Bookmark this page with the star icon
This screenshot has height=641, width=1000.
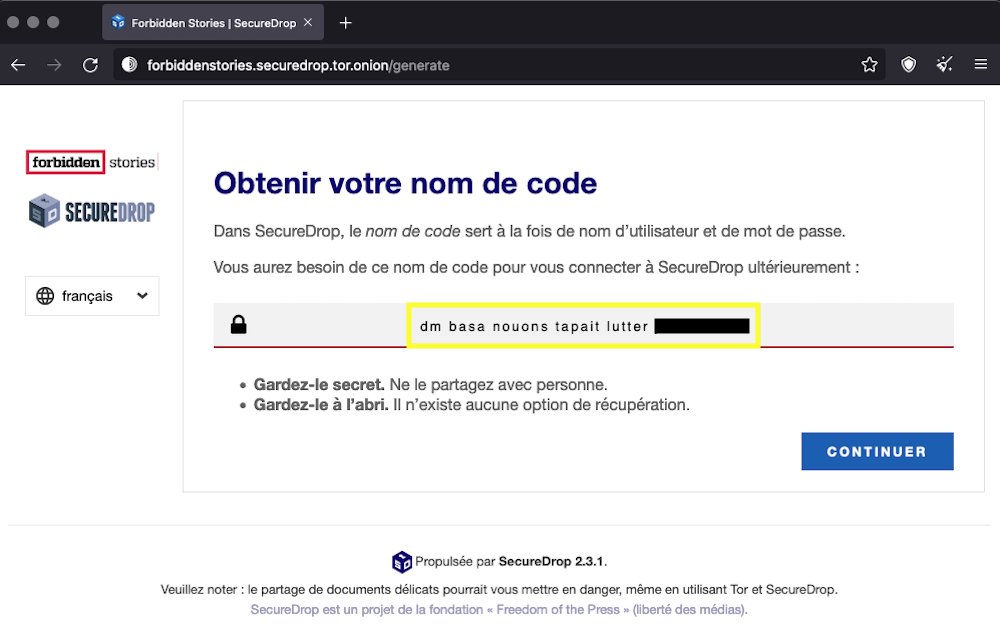(x=869, y=65)
